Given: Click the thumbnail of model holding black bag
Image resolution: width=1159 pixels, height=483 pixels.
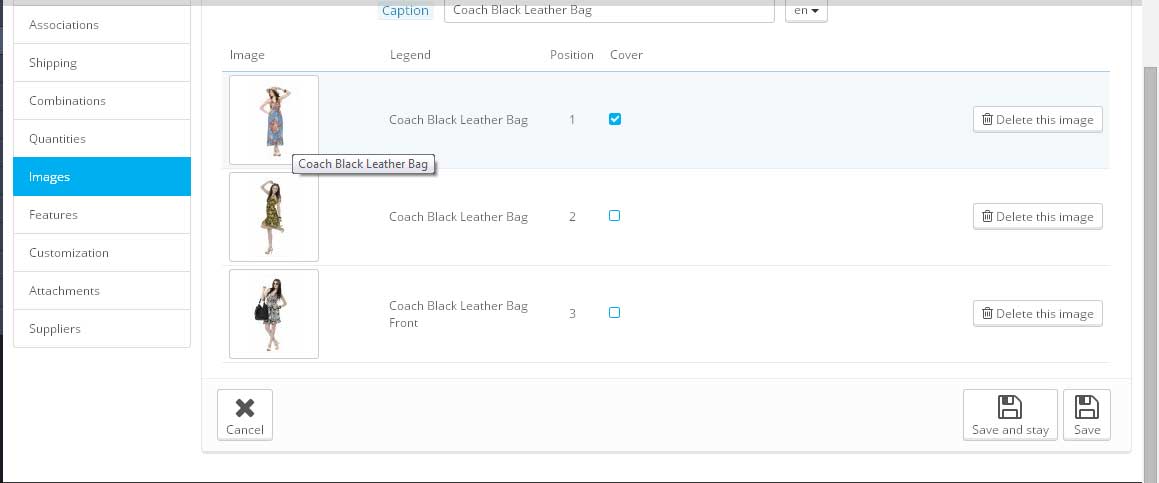Looking at the screenshot, I should [274, 314].
